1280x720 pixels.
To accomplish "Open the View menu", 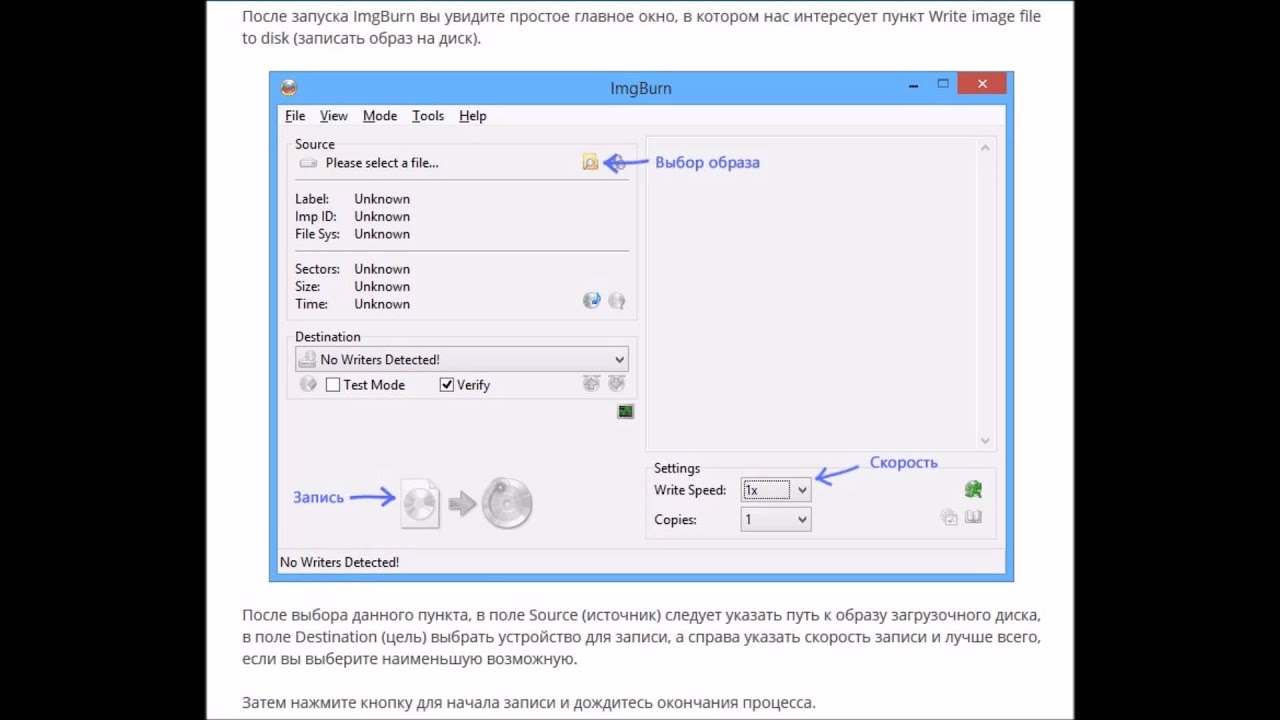I will (334, 116).
